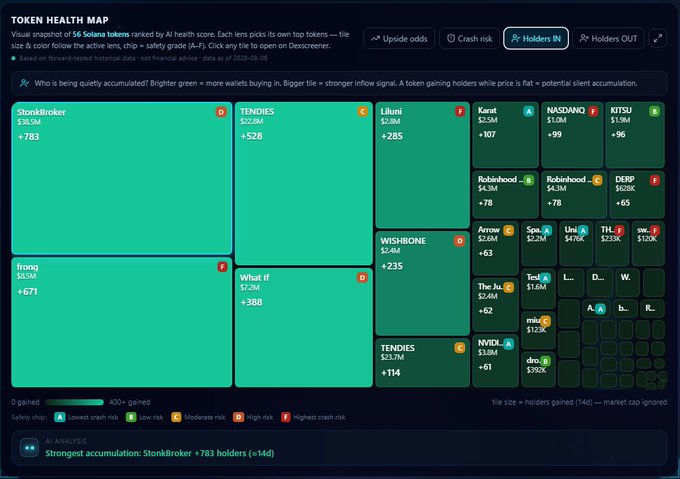Click the A grade chip on Karat
The height and width of the screenshot is (479, 680).
coord(529,111)
